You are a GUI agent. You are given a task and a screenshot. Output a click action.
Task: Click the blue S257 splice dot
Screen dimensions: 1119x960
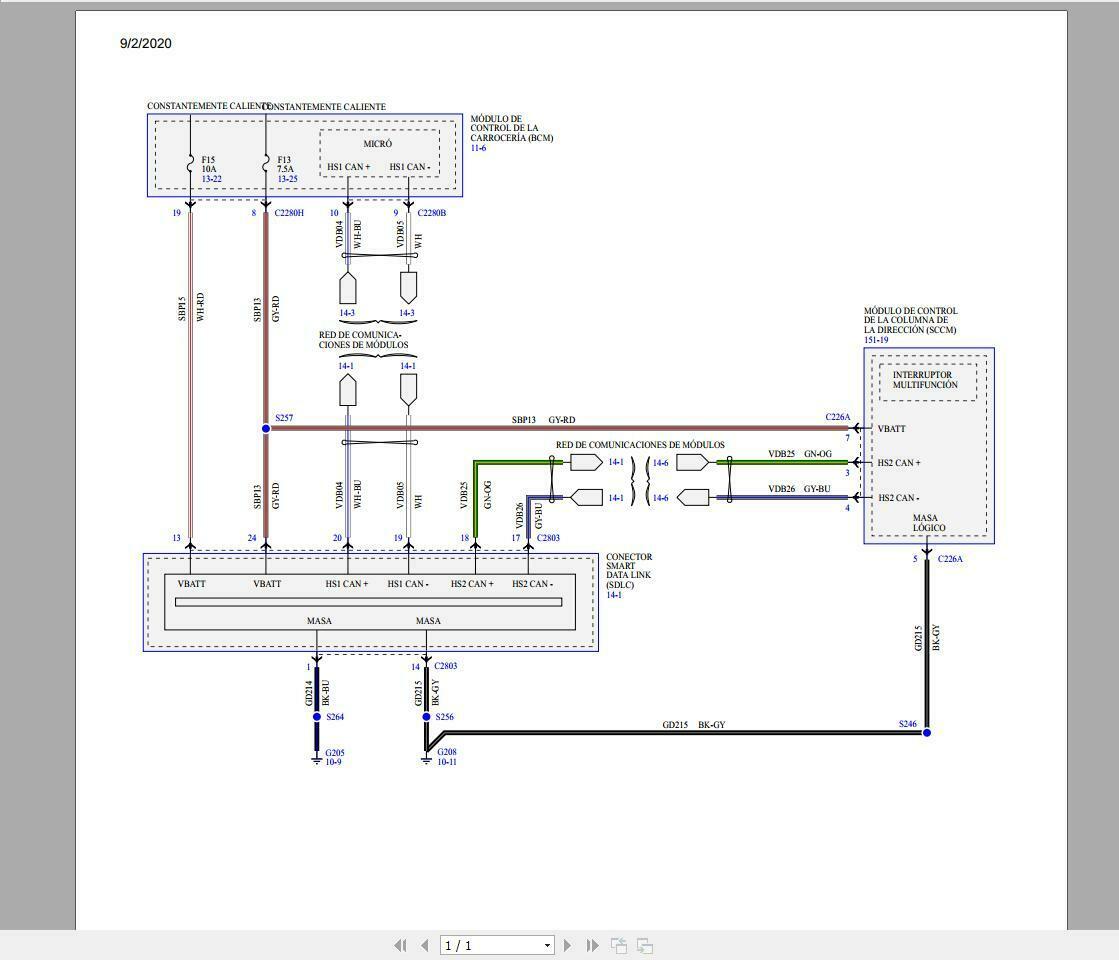tap(266, 428)
